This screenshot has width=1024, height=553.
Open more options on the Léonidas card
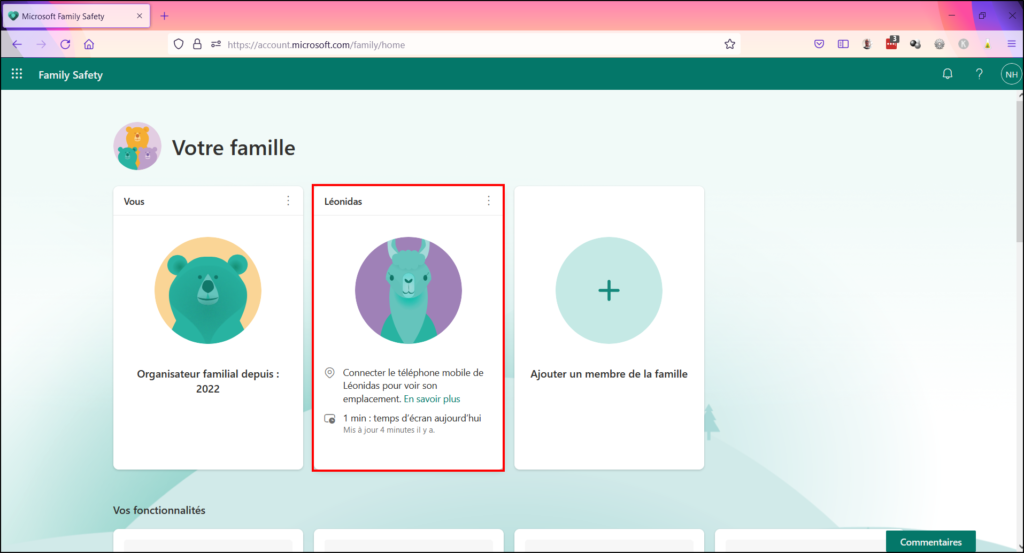click(488, 201)
